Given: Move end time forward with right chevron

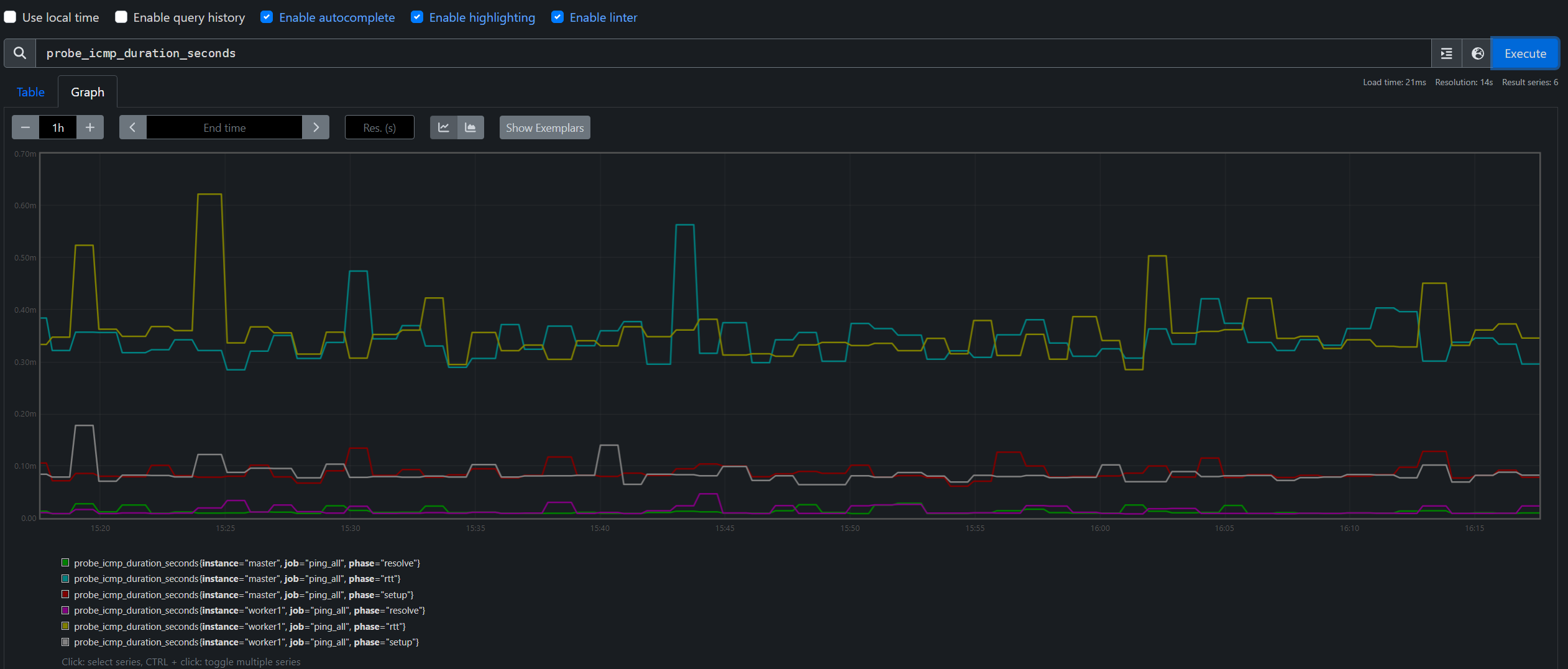Looking at the screenshot, I should pos(316,127).
